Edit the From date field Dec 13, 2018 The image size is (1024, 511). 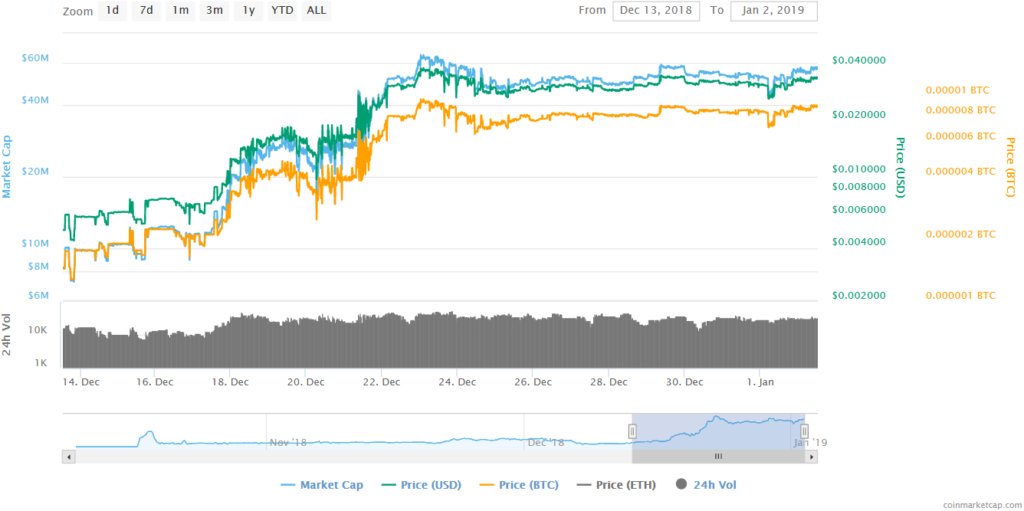pyautogui.click(x=656, y=11)
